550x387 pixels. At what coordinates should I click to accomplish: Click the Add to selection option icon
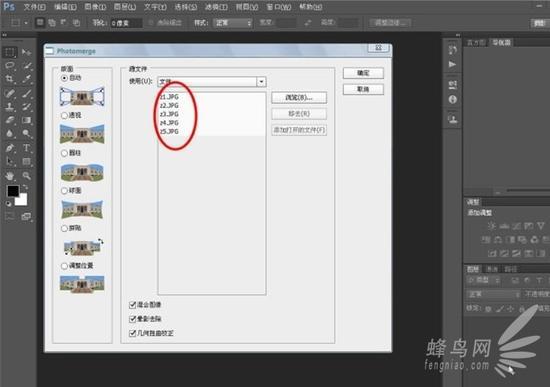point(52,23)
